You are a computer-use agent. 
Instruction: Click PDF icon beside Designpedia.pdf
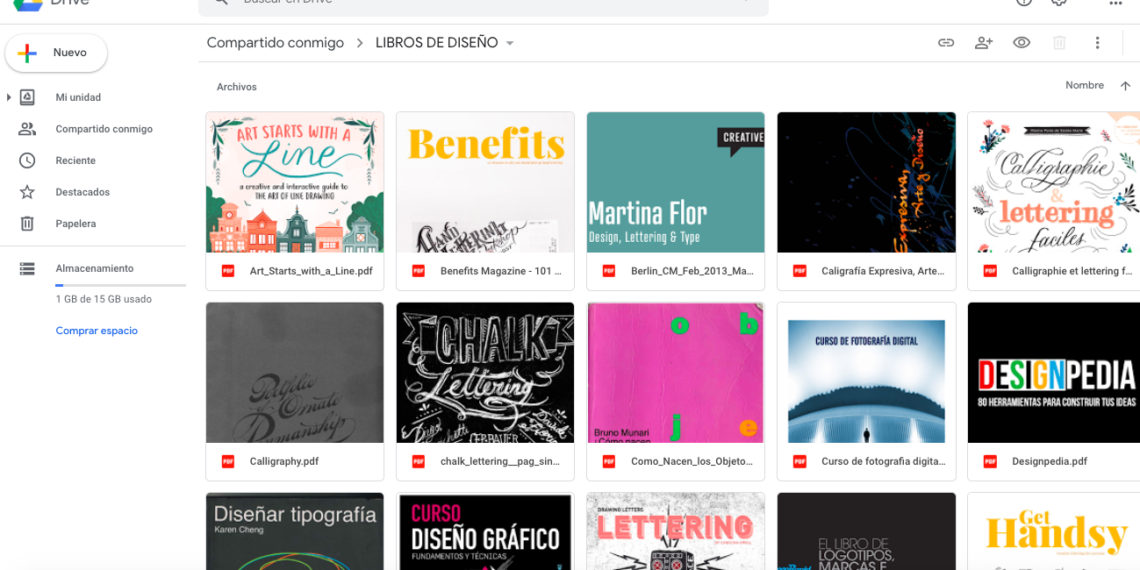990,462
